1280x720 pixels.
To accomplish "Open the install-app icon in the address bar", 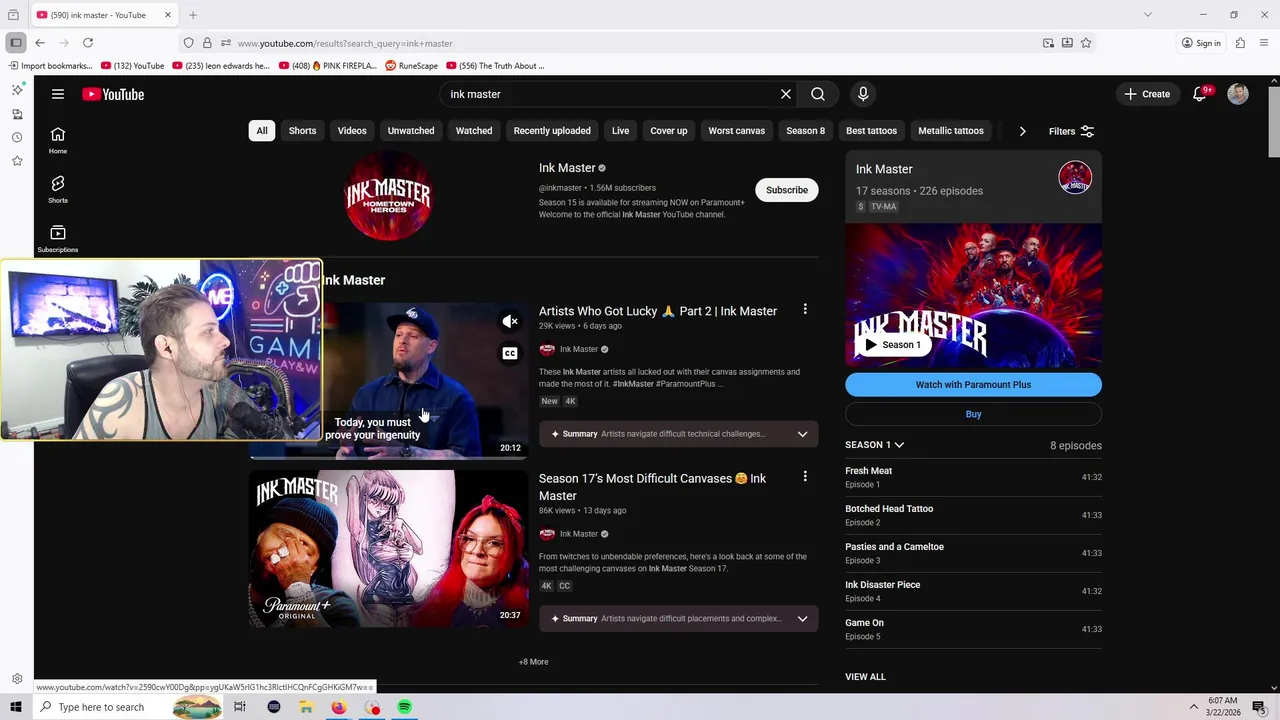I will (x=1067, y=43).
